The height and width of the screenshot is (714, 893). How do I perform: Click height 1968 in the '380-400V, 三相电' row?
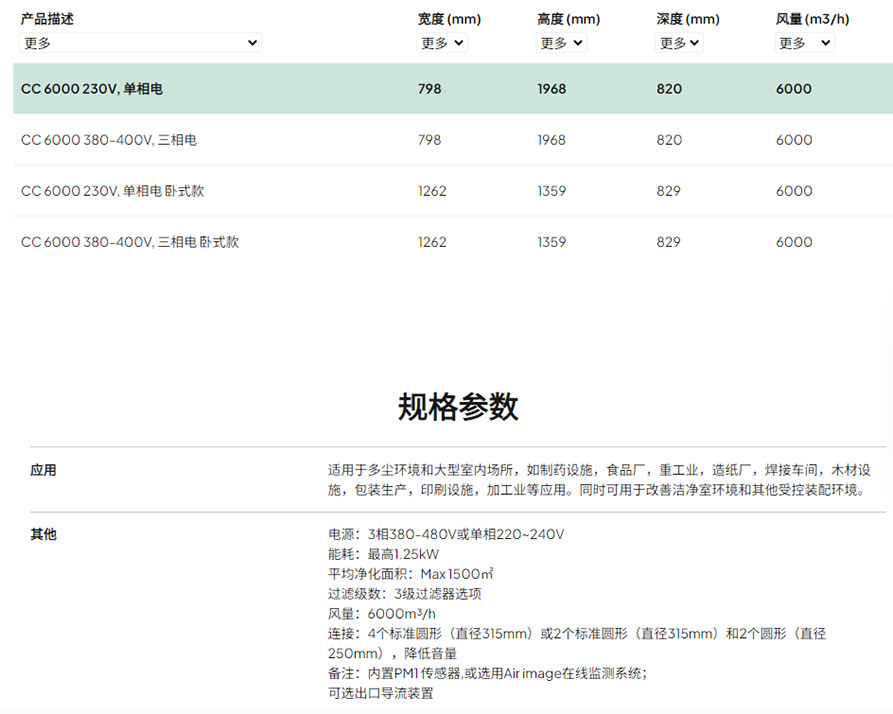tap(551, 140)
